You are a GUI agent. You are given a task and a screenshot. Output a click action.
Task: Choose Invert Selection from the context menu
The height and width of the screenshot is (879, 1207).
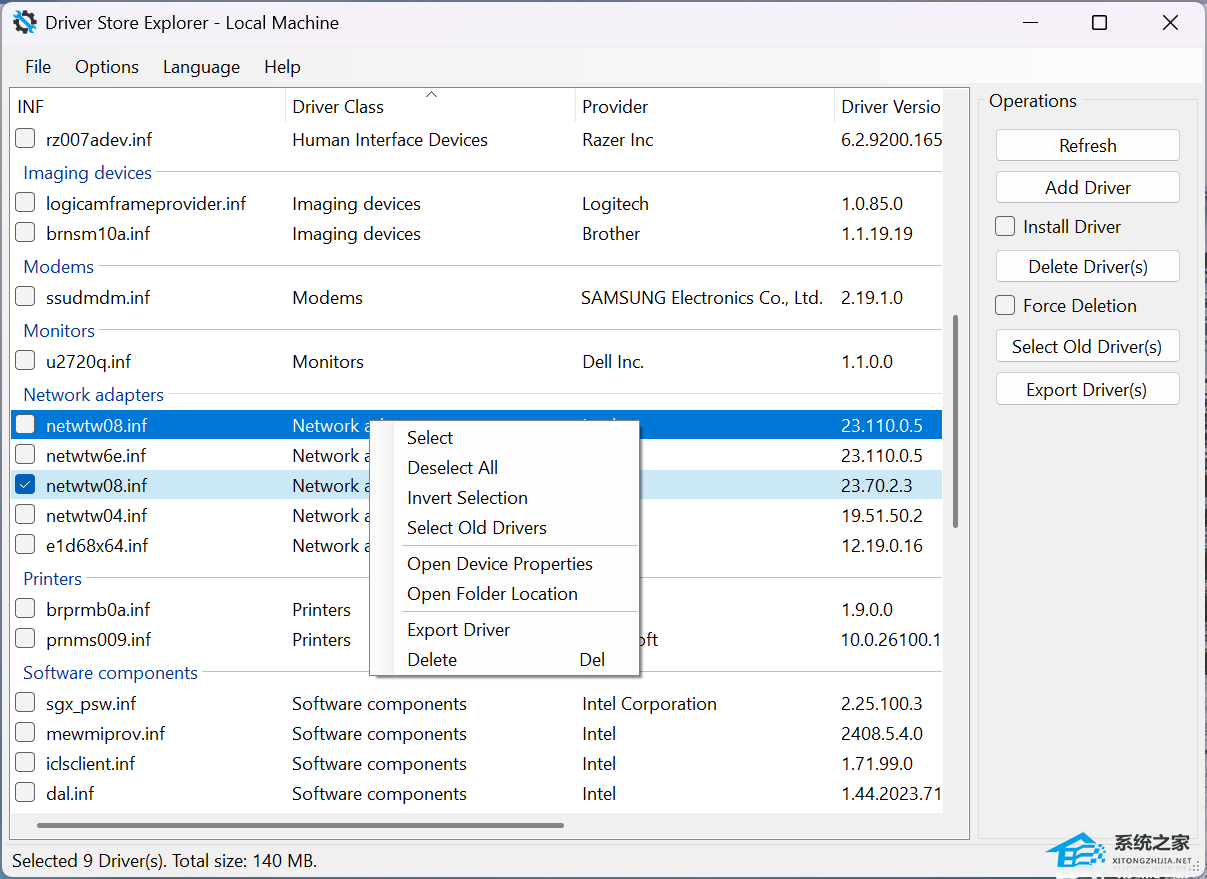coord(467,498)
